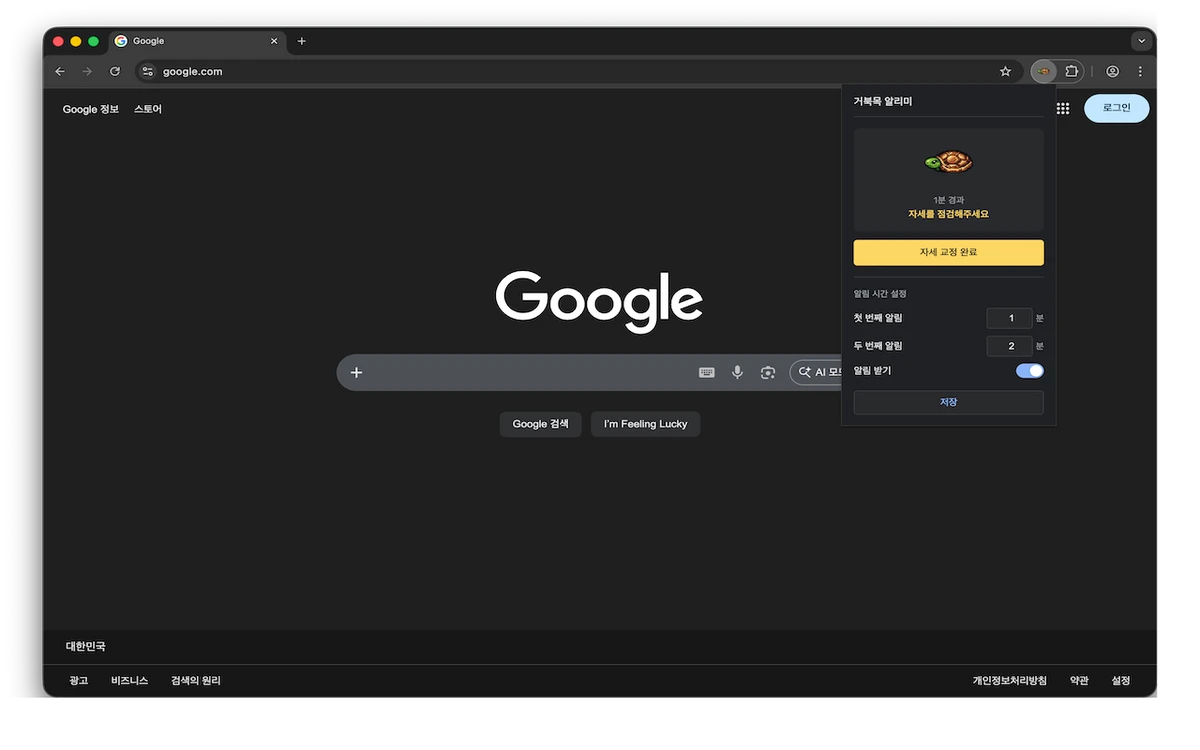The height and width of the screenshot is (750, 1200).
Task: Open the 검색의 원리 footer link
Action: [196, 681]
